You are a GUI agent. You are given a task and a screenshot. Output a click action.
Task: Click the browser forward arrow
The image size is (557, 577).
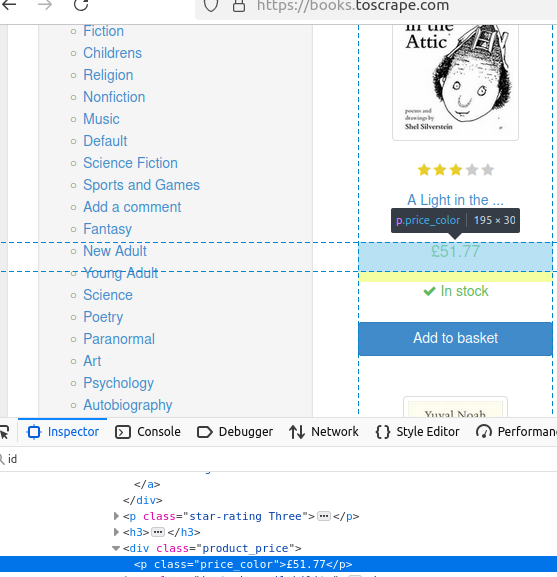click(45, 4)
